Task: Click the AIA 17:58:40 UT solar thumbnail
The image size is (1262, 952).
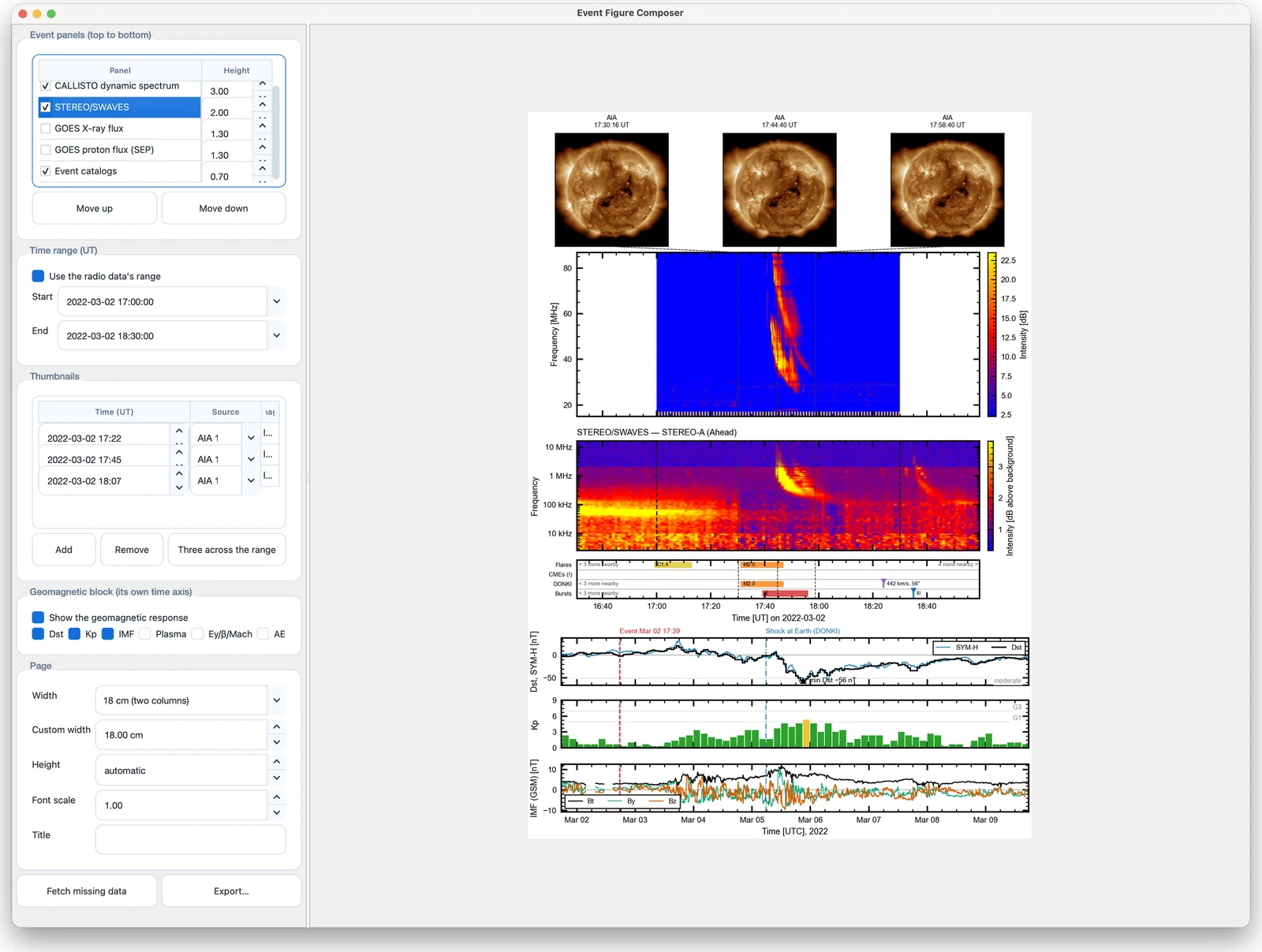Action: [x=947, y=189]
